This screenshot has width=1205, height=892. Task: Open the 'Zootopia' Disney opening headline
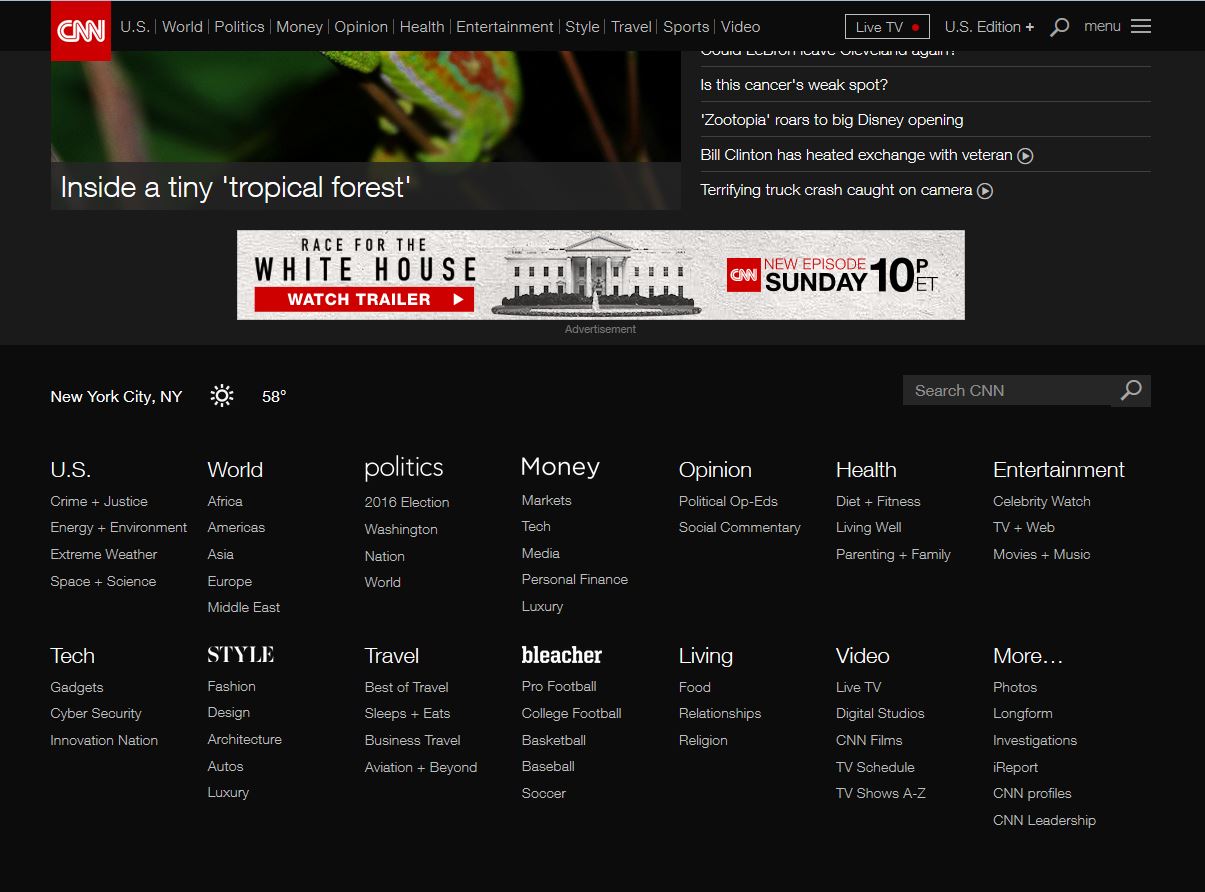pos(832,120)
